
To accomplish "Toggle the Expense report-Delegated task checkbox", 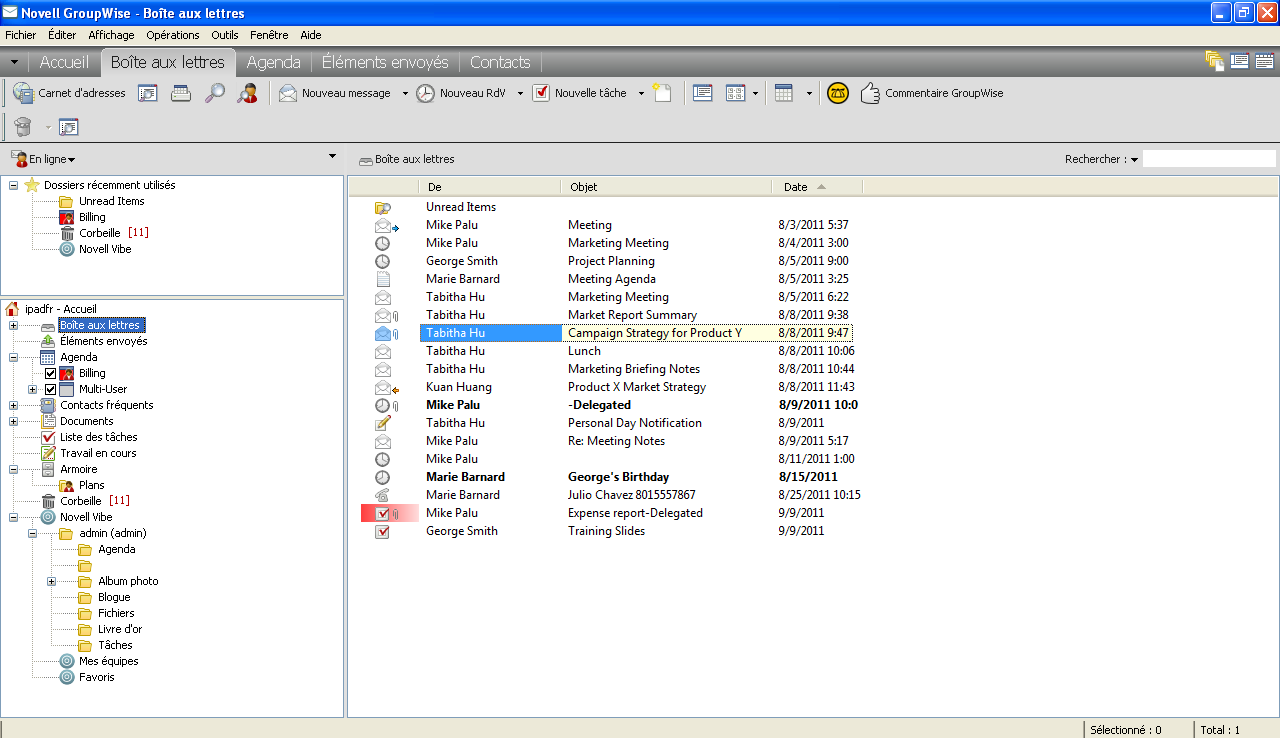I will 382,513.
